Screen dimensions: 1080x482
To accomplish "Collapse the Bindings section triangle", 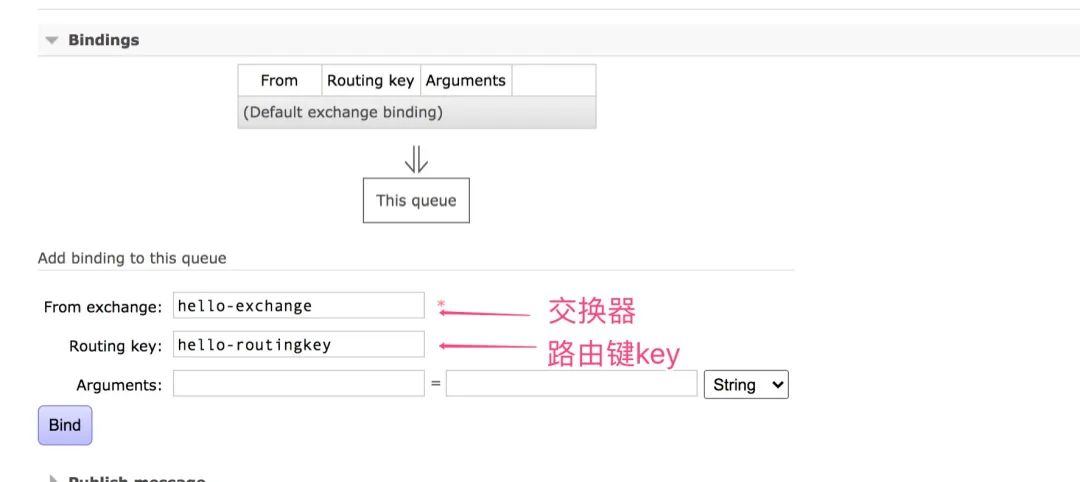I will pyautogui.click(x=52, y=41).
